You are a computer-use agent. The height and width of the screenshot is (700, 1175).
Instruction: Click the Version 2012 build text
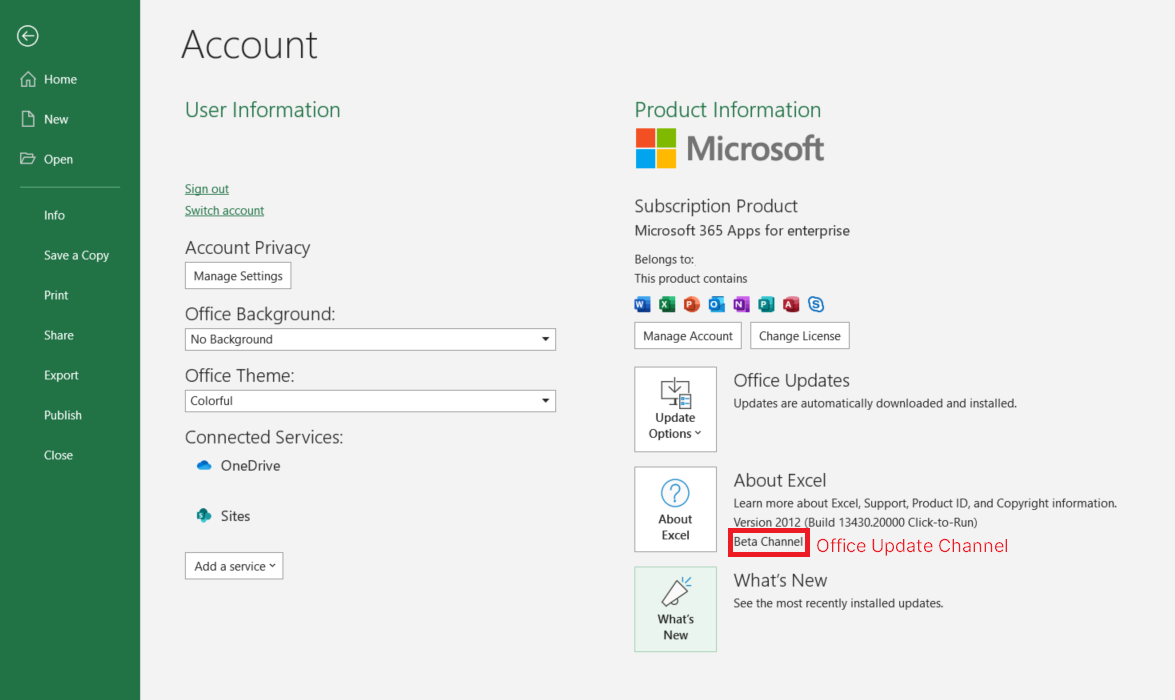pos(855,522)
